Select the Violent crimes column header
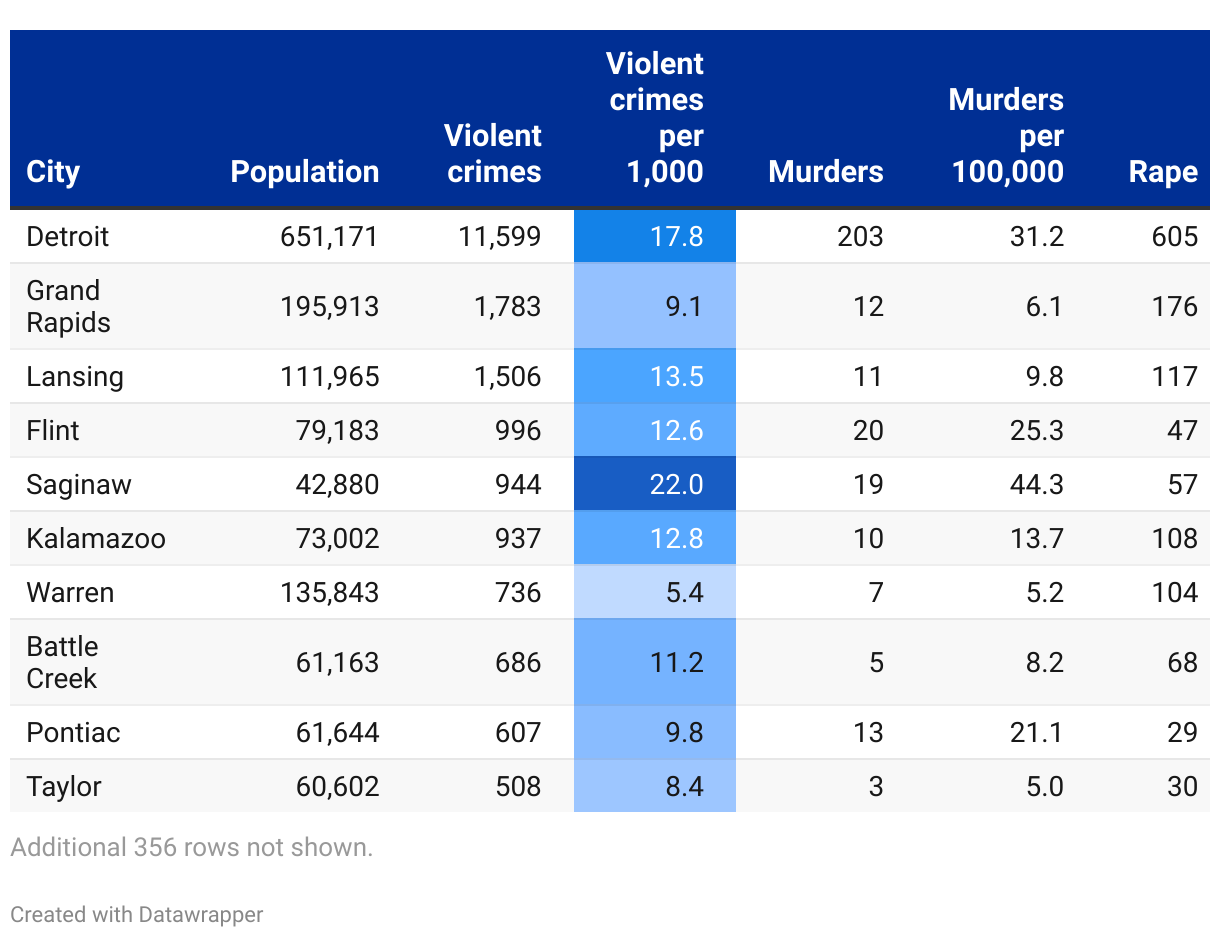Viewport: 1220px width, 938px height. (x=493, y=154)
